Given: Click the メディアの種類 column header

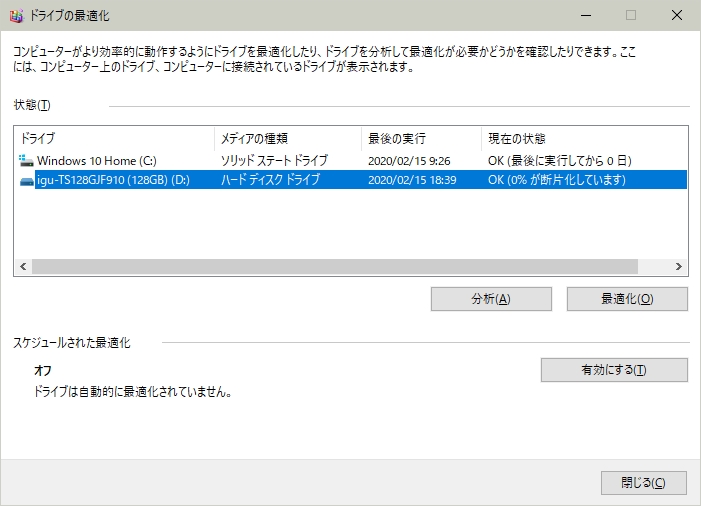Looking at the screenshot, I should coord(288,139).
